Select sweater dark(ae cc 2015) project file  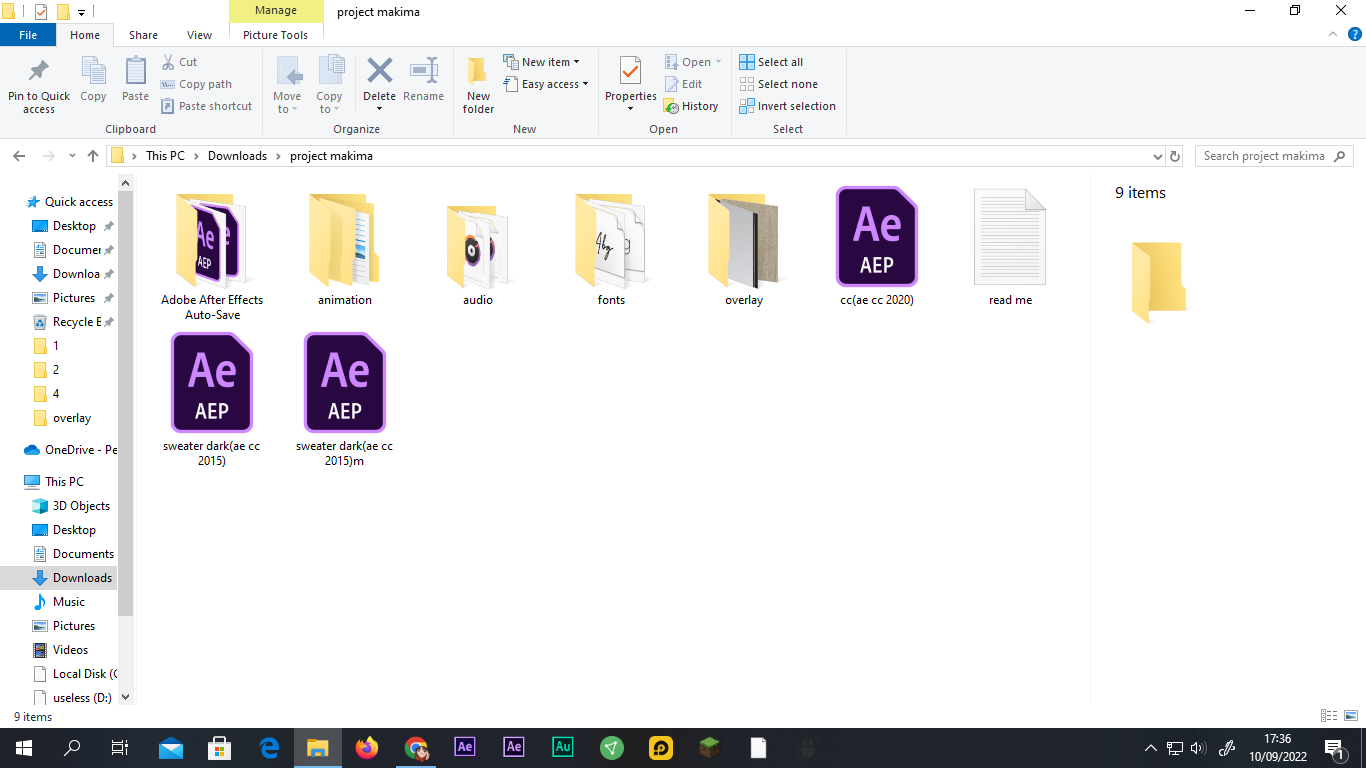click(x=212, y=400)
